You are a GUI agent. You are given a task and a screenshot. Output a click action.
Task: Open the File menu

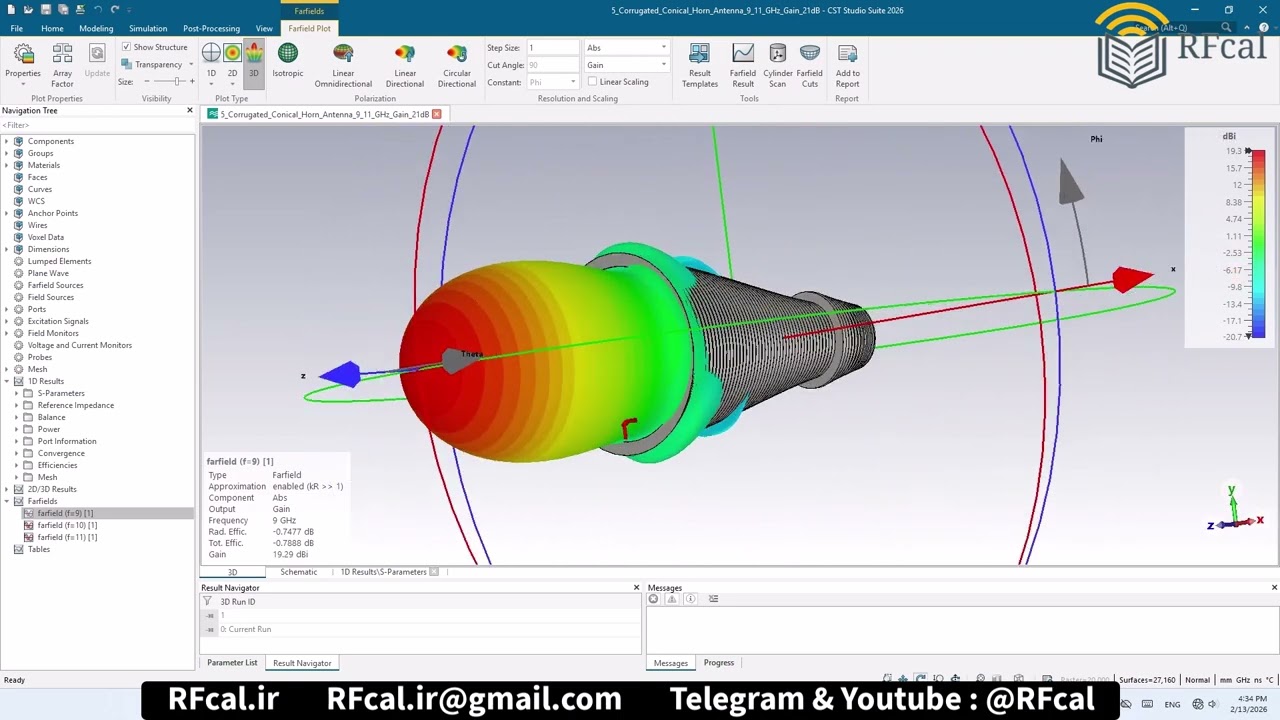tap(17, 28)
